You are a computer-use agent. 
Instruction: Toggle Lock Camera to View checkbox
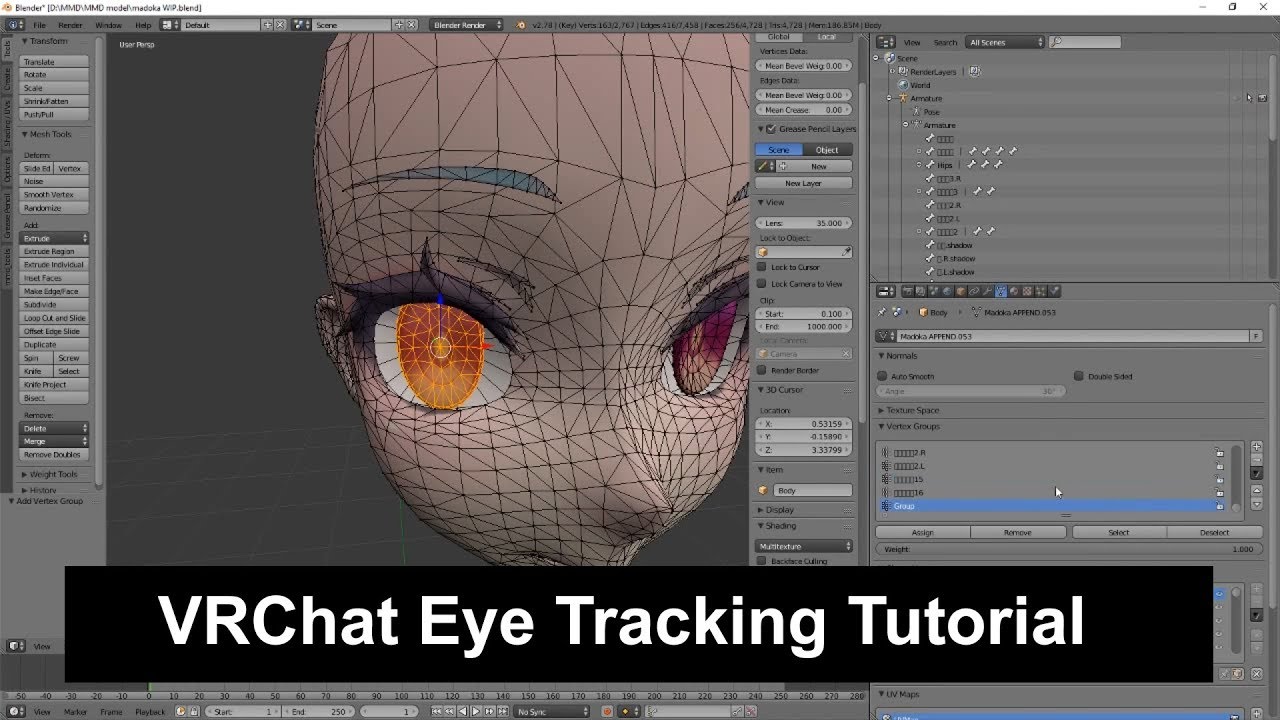click(762, 284)
